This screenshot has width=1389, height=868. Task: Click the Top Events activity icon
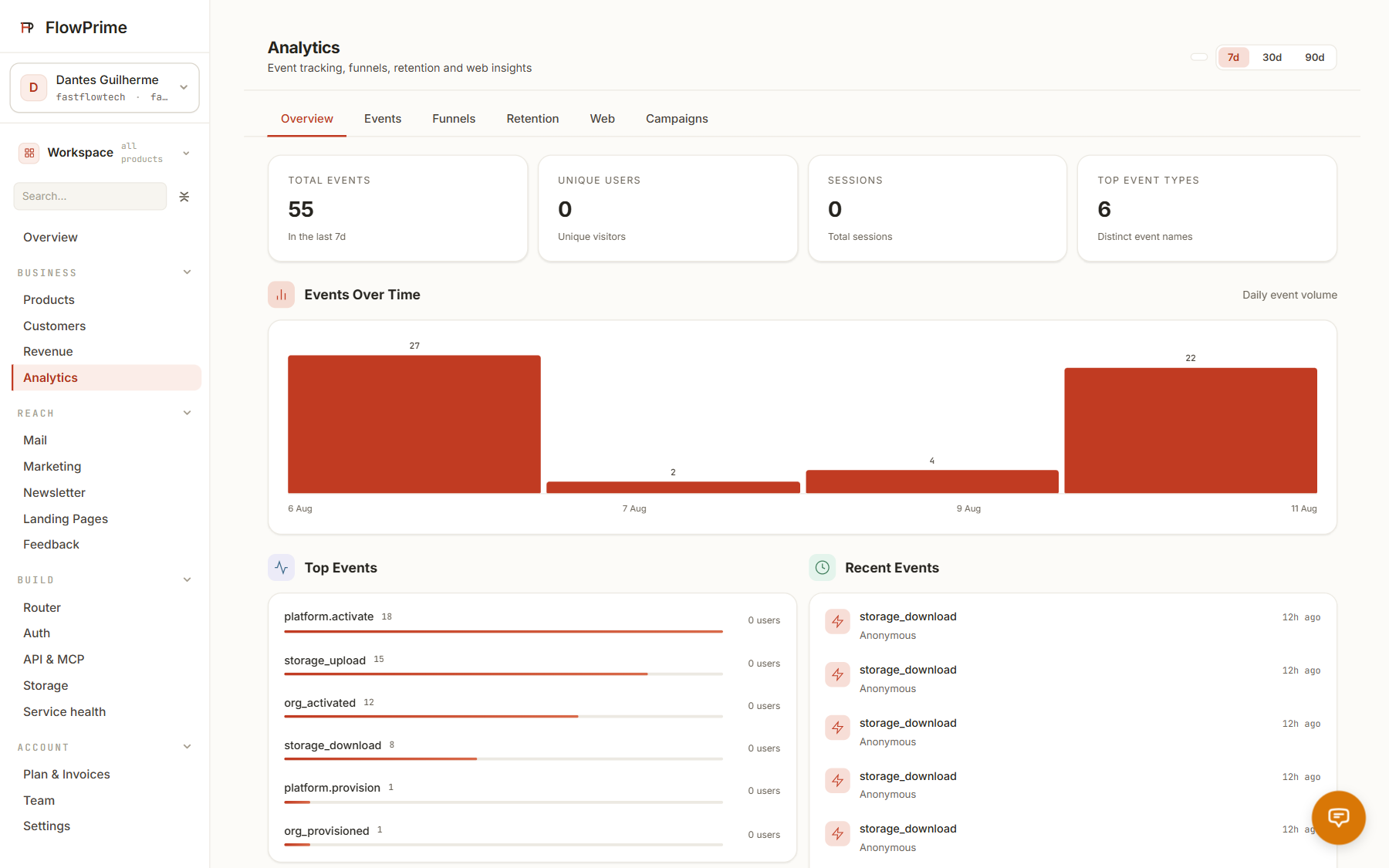[282, 568]
